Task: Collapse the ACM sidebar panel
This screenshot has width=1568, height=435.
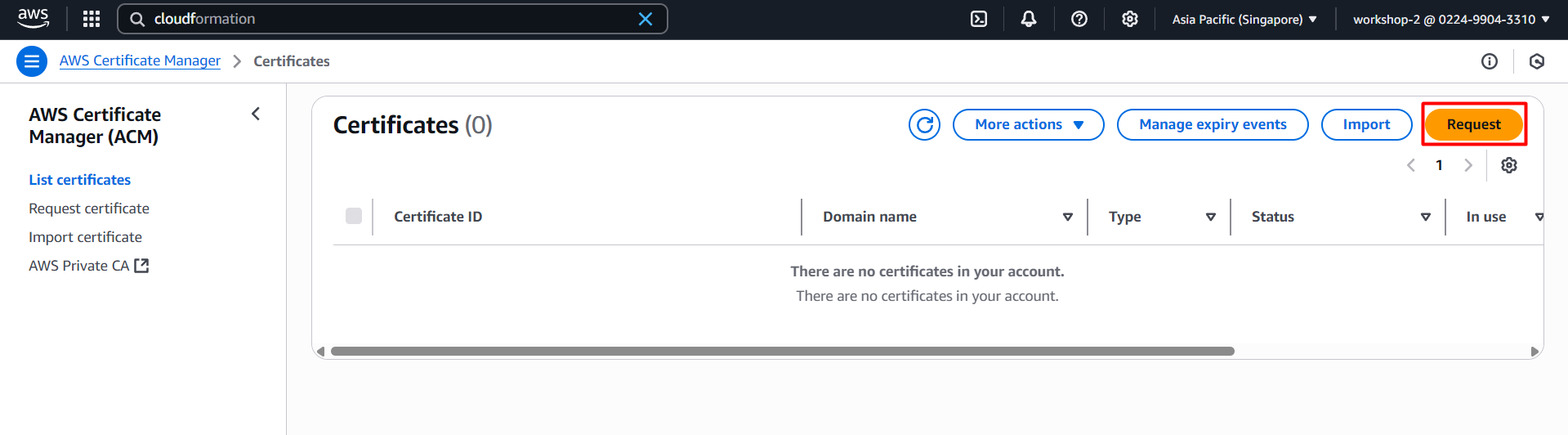Action: tap(256, 114)
